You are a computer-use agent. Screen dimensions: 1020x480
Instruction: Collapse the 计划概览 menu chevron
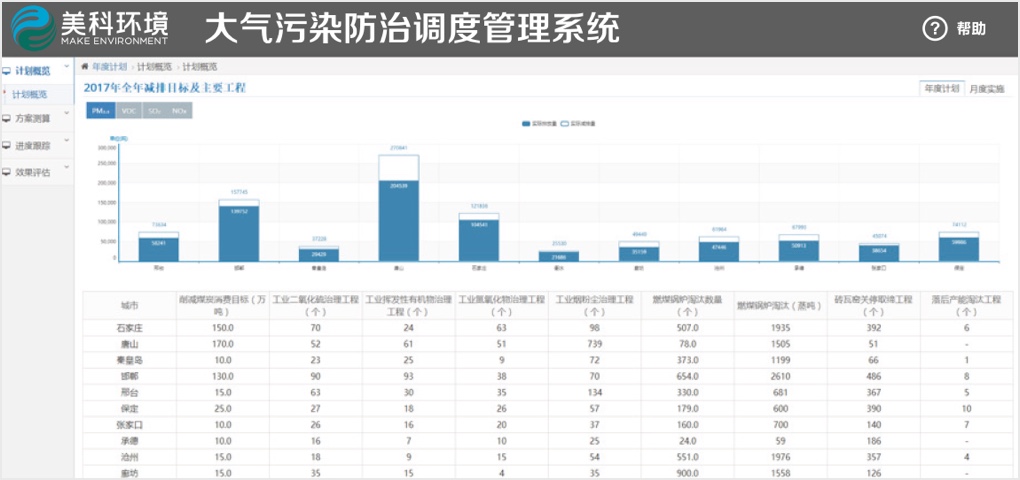(67, 68)
